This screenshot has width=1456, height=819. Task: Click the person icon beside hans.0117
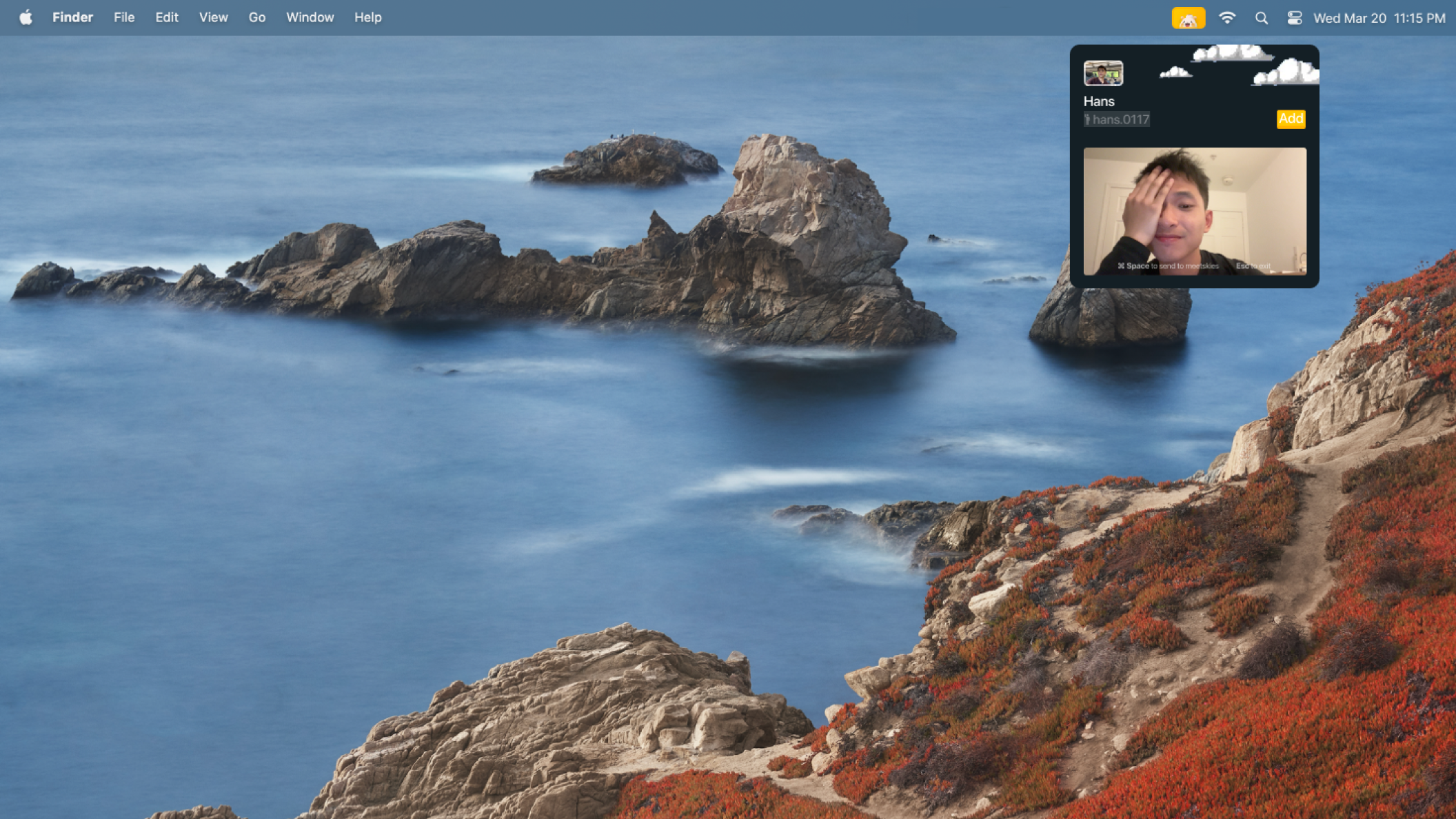[1087, 120]
